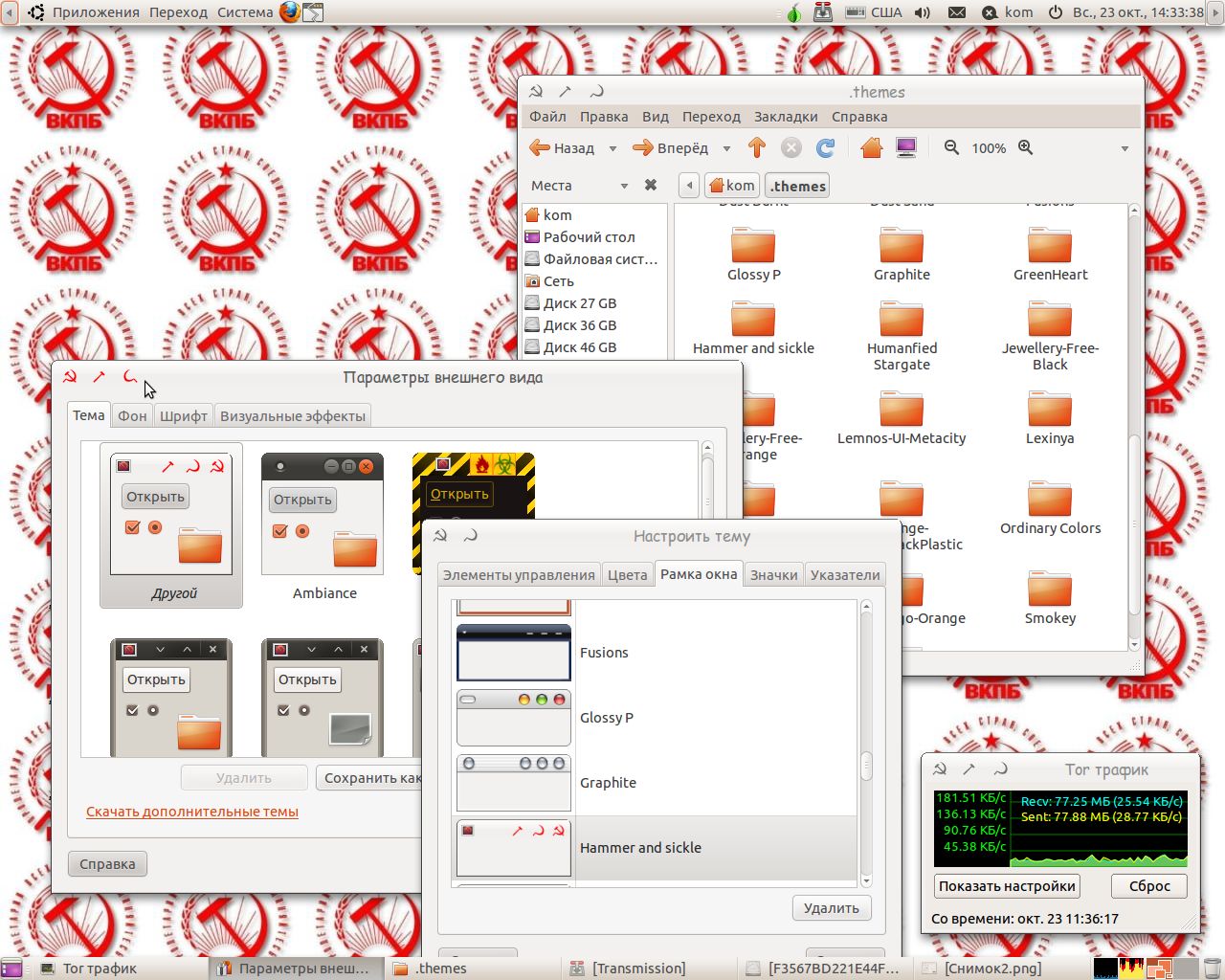Select the Graphite window border row
The height and width of the screenshot is (980, 1225).
(x=655, y=782)
